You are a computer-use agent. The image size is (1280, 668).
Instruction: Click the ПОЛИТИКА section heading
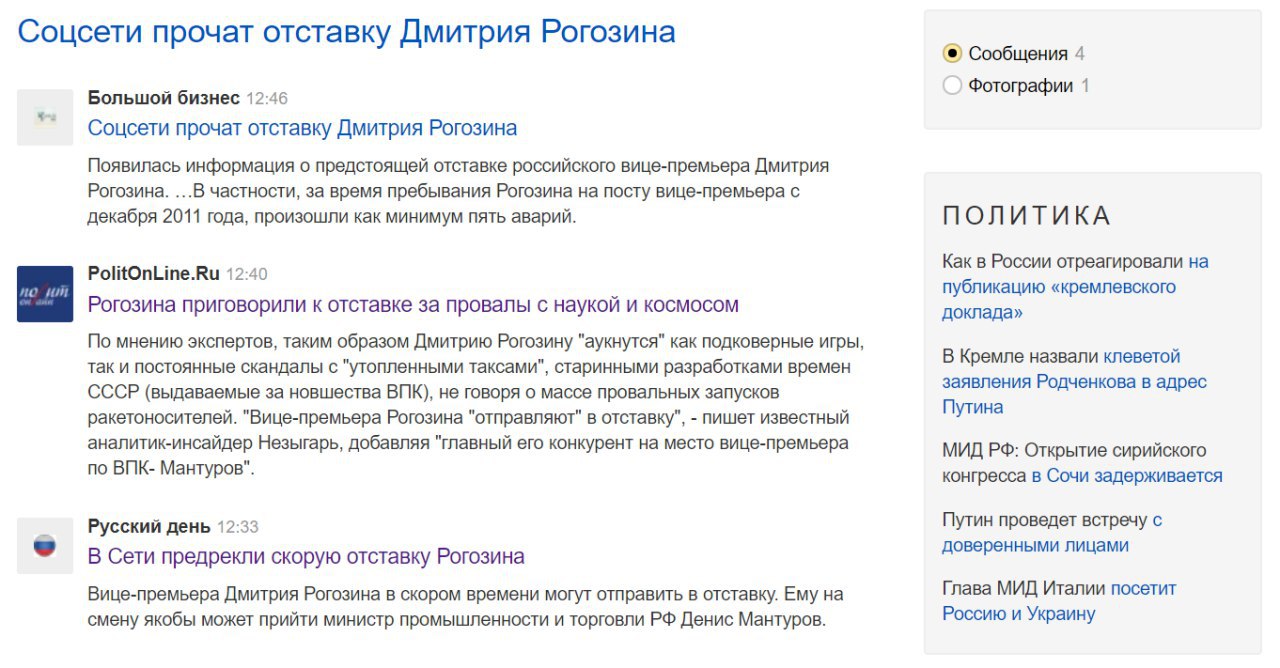[x=1027, y=216]
